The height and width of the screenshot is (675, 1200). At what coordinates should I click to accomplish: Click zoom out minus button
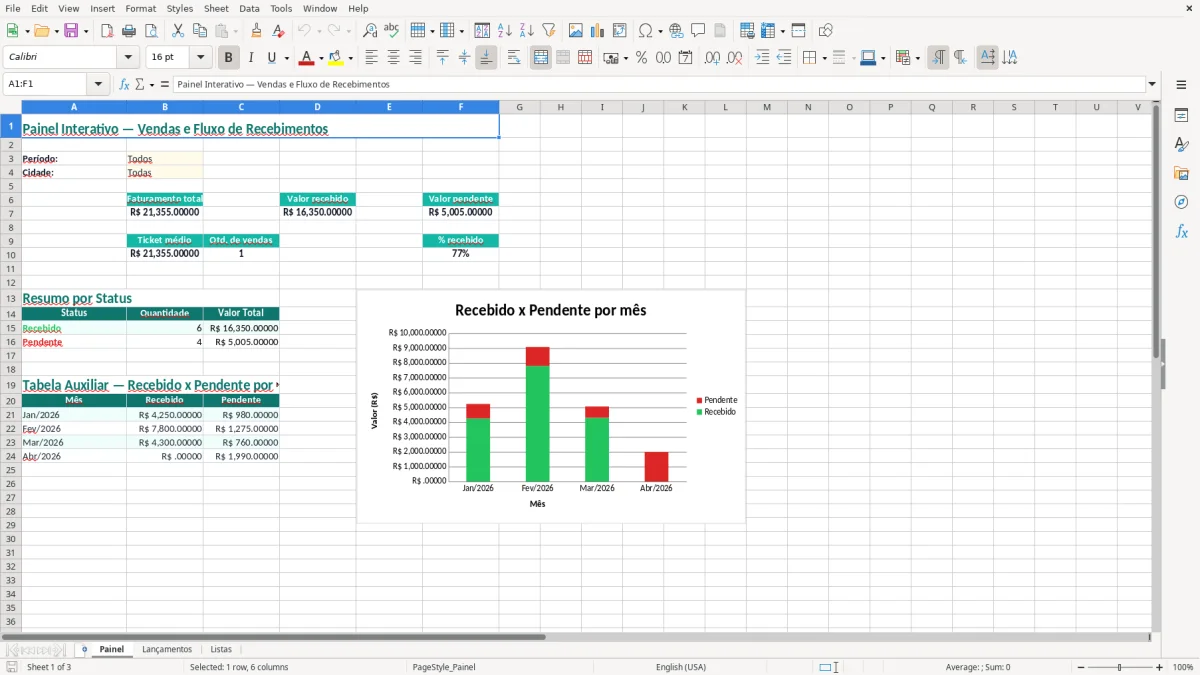click(1080, 667)
